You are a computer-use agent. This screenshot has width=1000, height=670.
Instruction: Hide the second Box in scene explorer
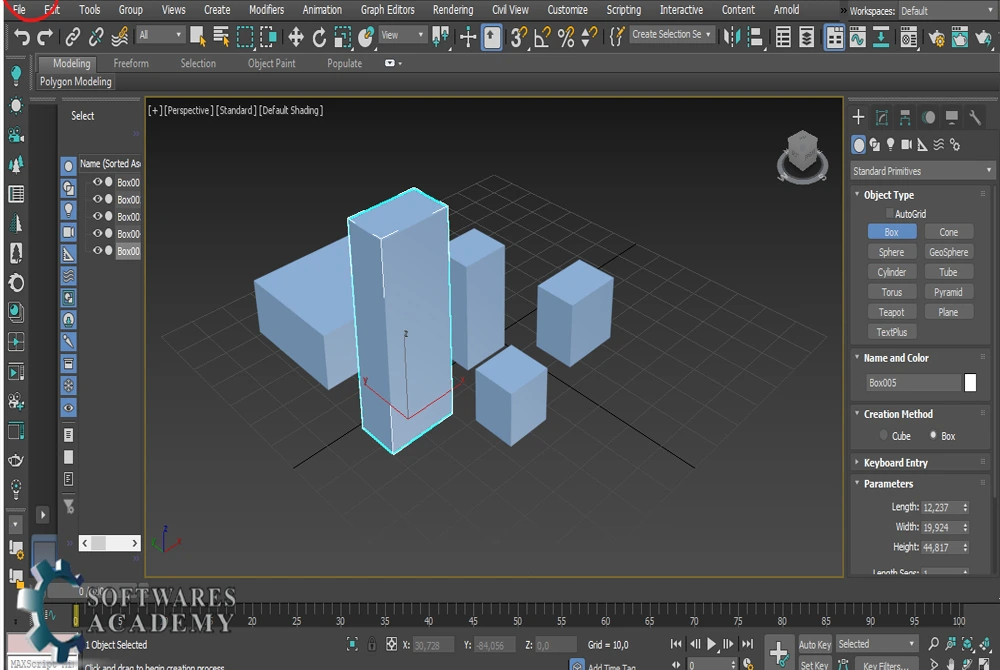tap(98, 199)
